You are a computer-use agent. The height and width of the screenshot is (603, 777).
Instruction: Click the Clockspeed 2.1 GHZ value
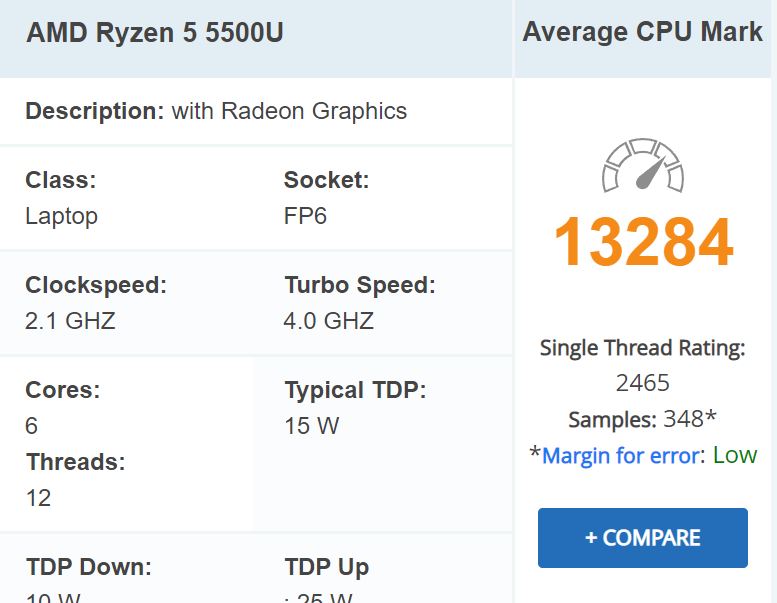click(x=70, y=321)
